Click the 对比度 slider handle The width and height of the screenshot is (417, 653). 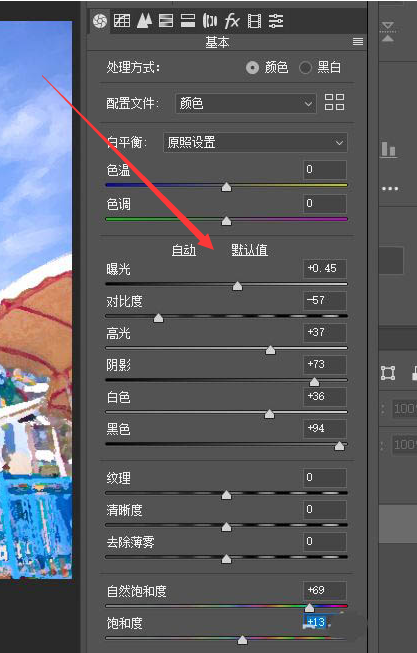(x=158, y=318)
